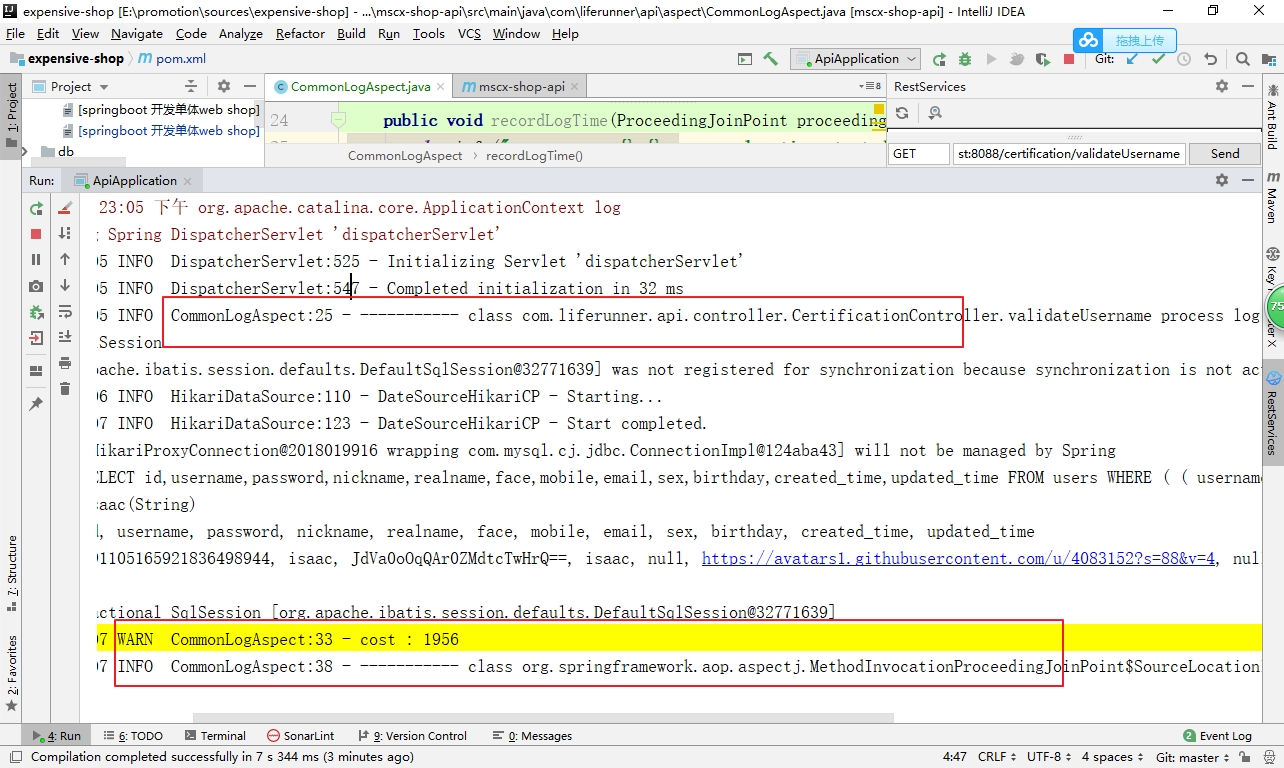Toggle soft-wrap in the Run console
1284x768 pixels.
click(65, 311)
